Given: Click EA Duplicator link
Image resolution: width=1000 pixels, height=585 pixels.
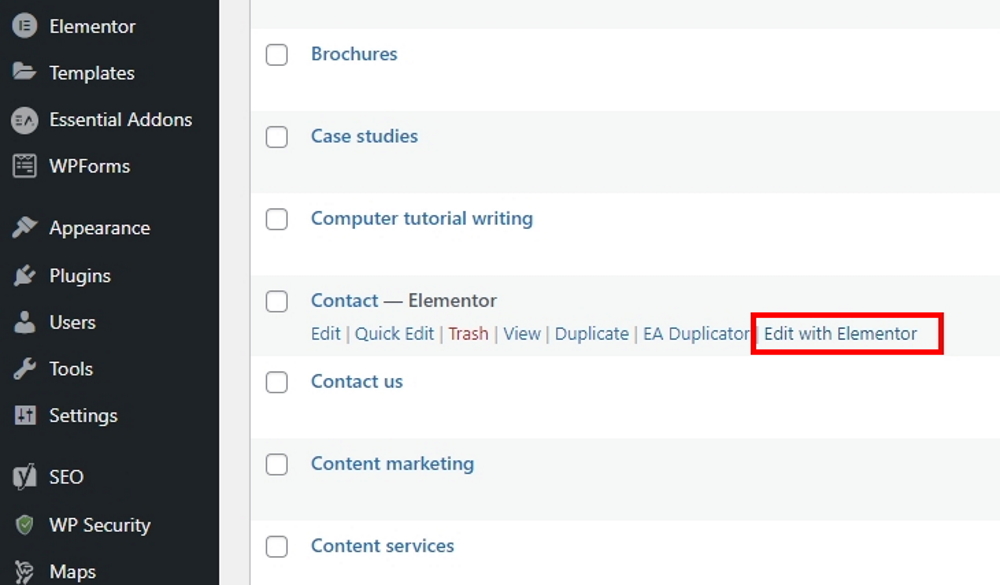Looking at the screenshot, I should pos(696,334).
